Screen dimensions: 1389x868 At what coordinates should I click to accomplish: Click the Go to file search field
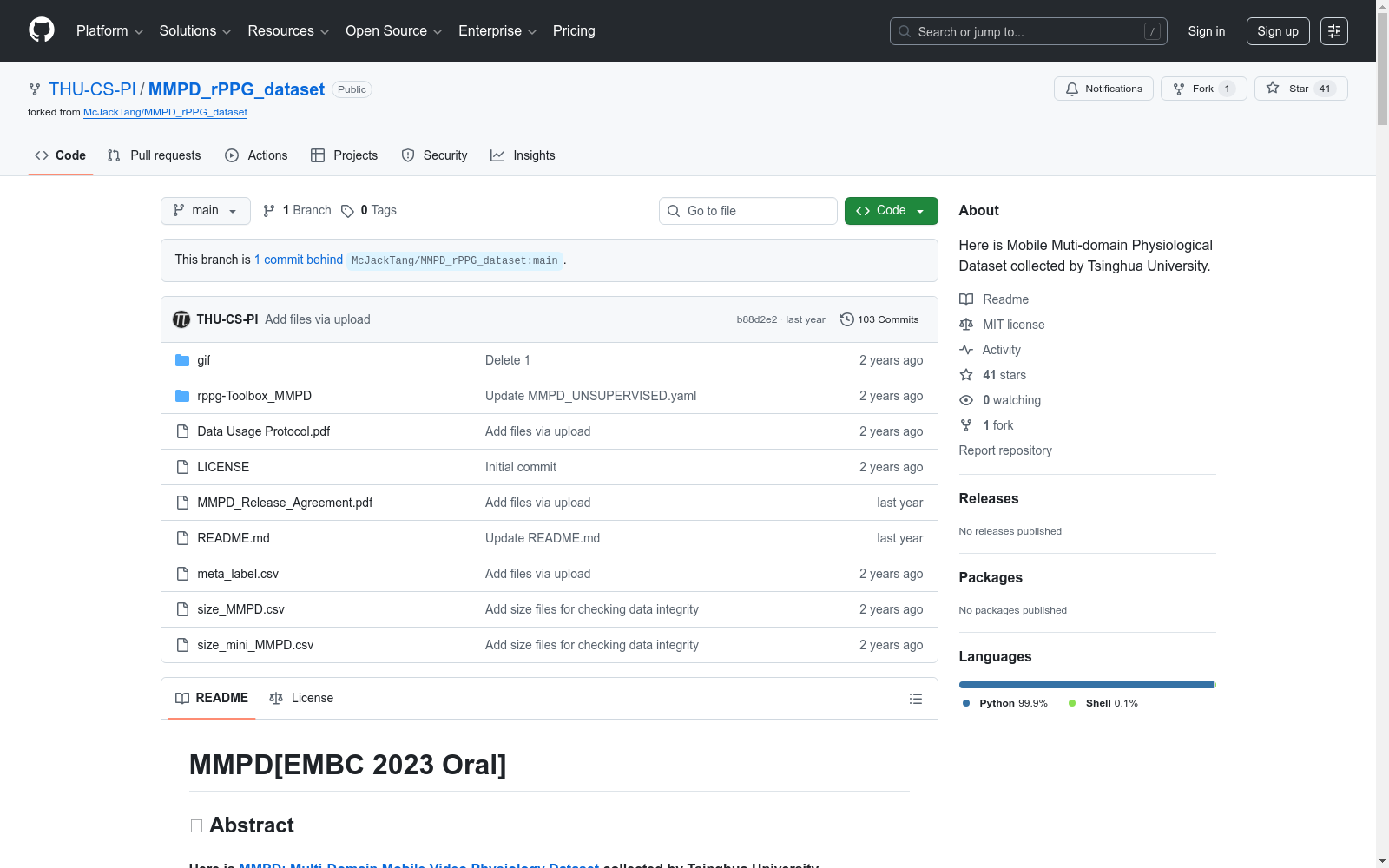[748, 211]
